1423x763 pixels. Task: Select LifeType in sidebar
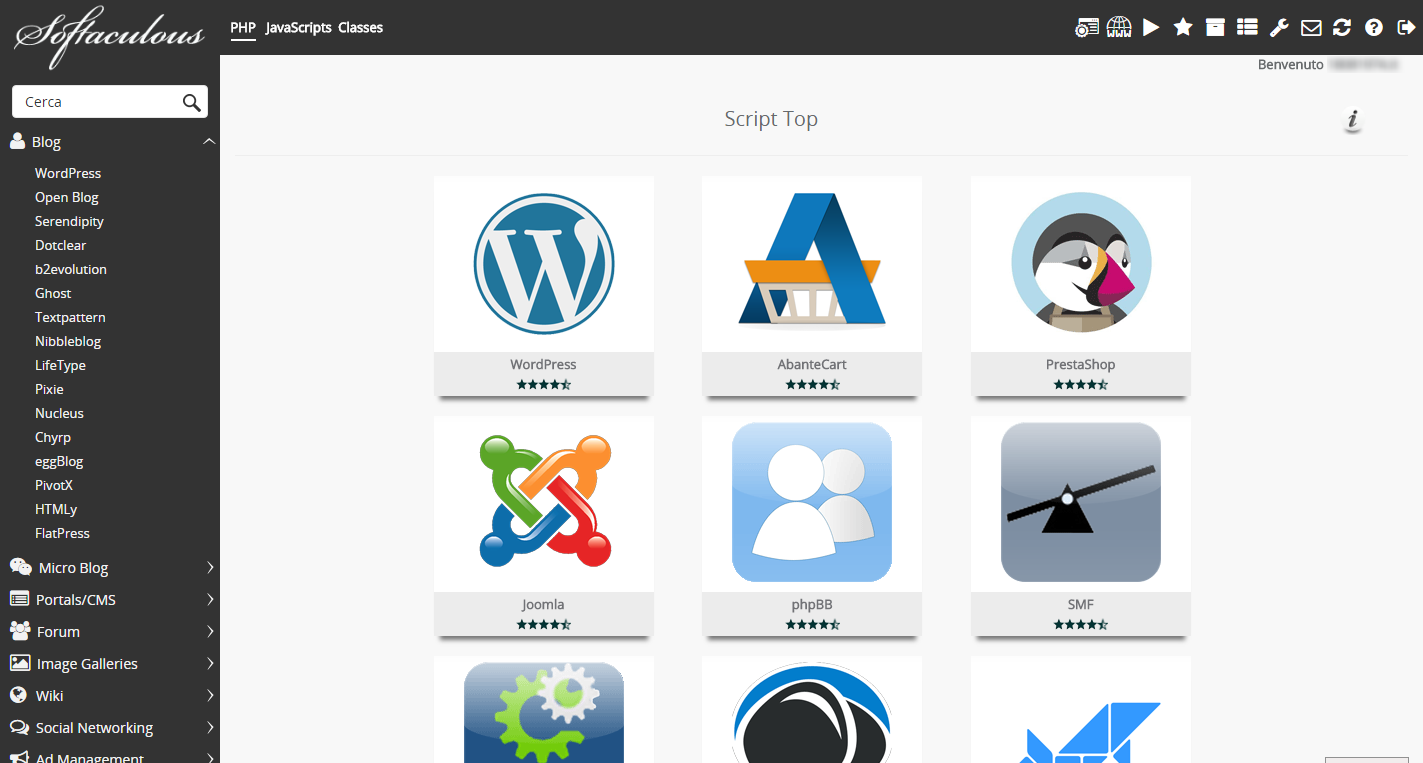pos(60,365)
